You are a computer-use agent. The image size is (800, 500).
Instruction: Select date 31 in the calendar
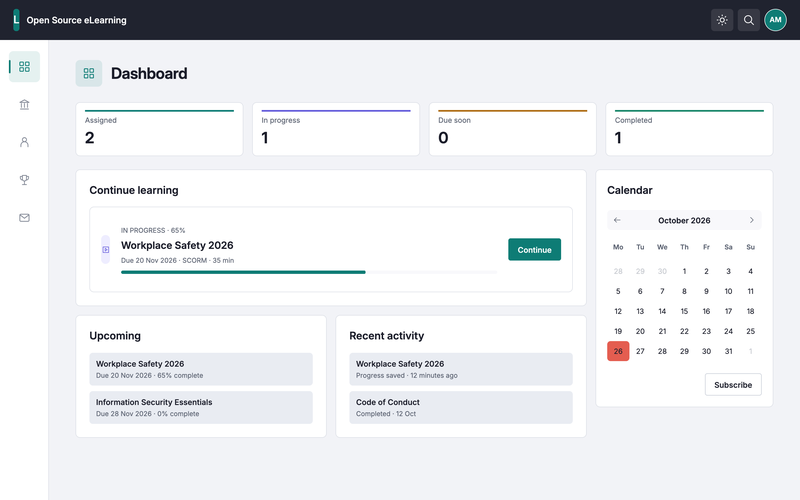click(728, 351)
